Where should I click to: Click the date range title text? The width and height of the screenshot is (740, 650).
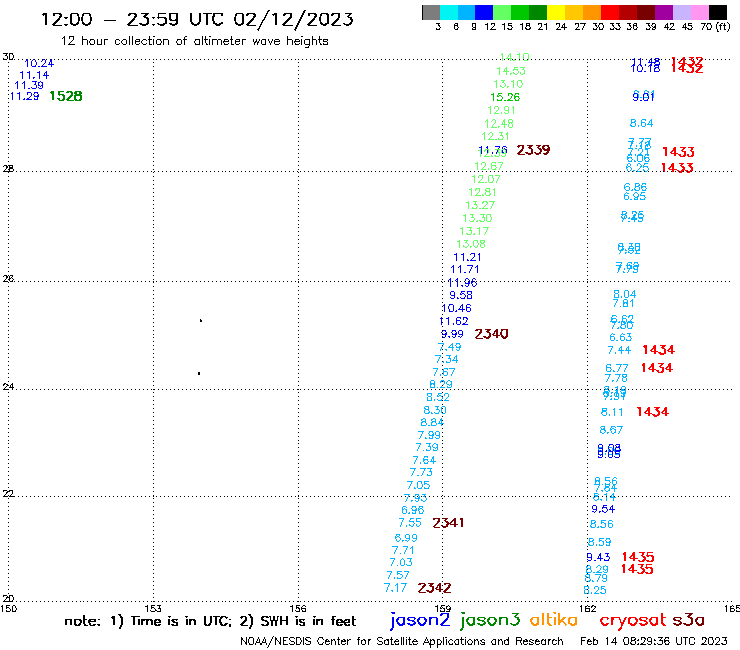click(x=197, y=19)
